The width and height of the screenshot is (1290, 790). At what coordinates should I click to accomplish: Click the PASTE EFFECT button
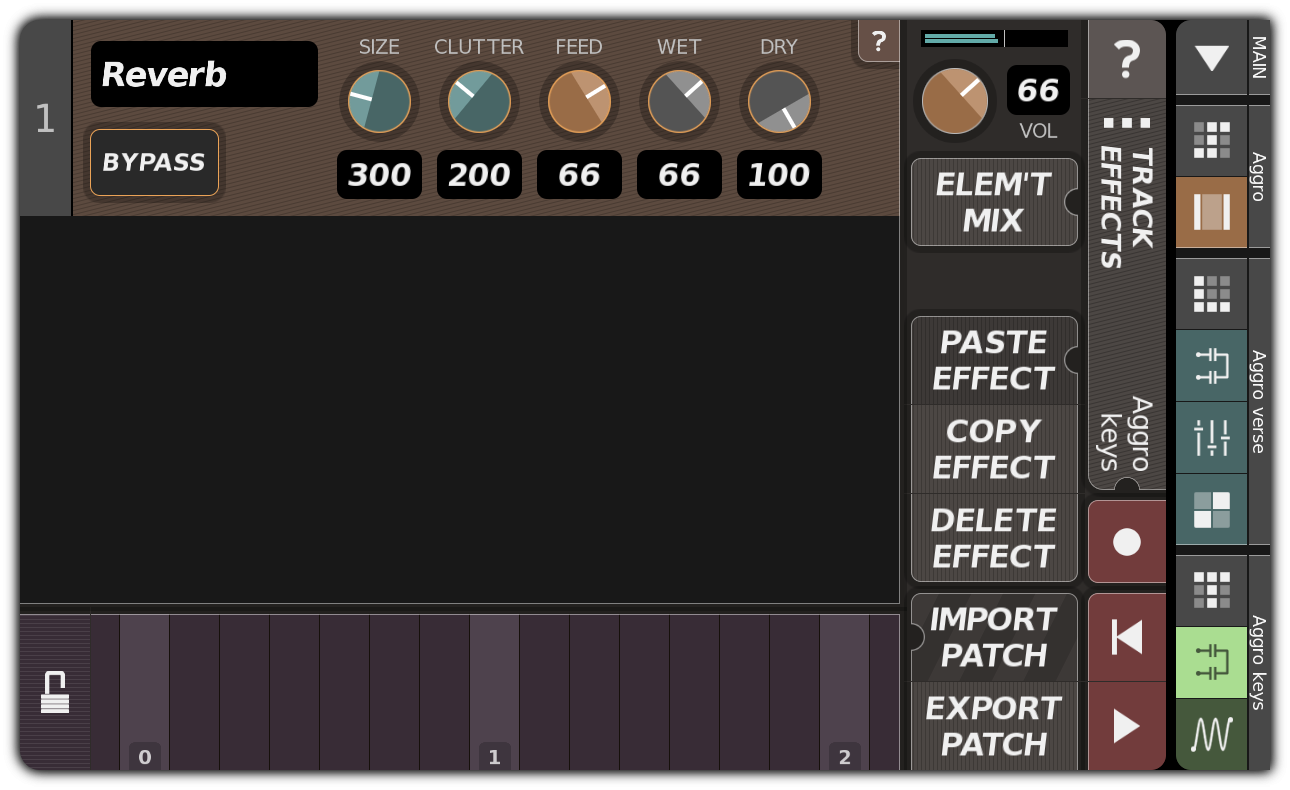993,360
